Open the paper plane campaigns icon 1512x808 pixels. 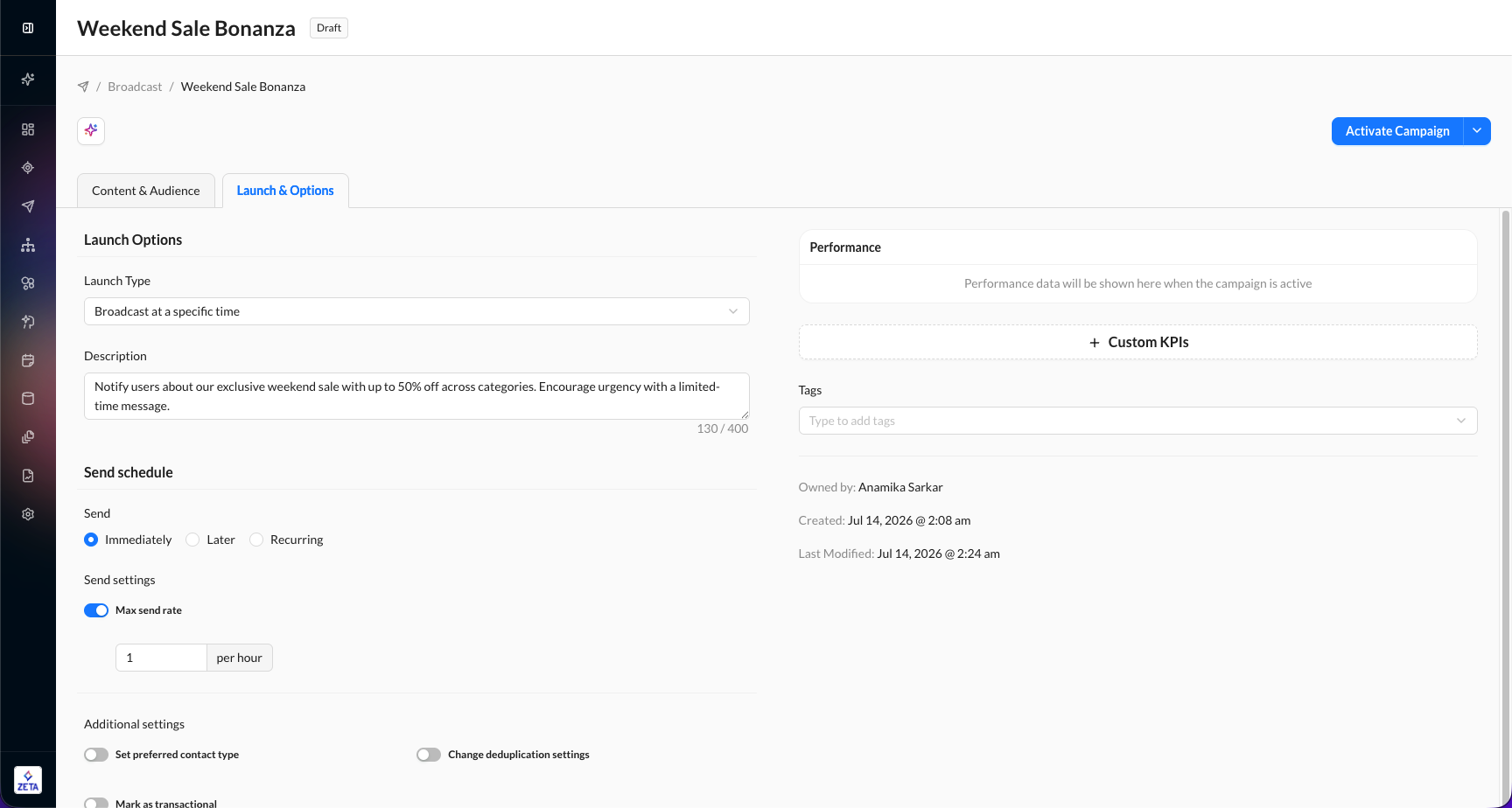point(28,206)
